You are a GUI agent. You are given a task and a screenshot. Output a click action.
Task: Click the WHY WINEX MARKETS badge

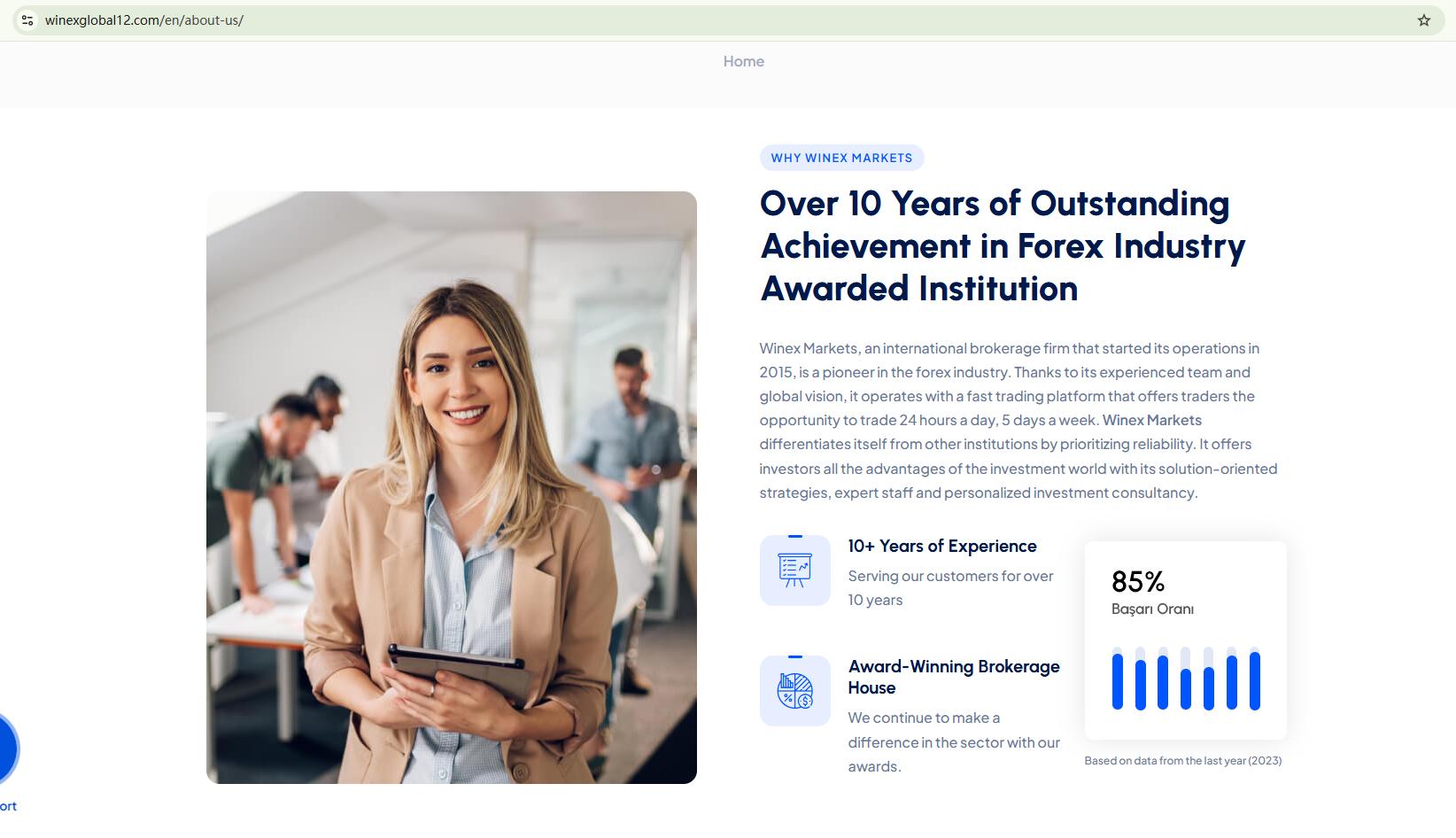coord(841,158)
